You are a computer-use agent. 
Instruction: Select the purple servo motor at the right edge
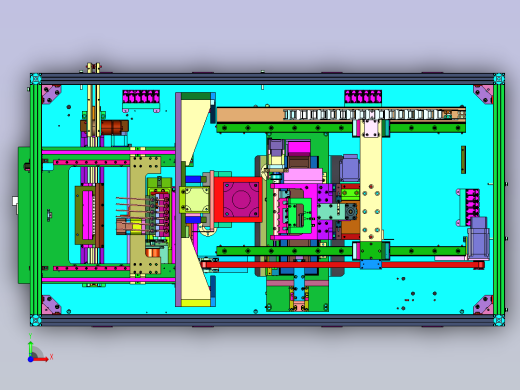[x=479, y=239]
